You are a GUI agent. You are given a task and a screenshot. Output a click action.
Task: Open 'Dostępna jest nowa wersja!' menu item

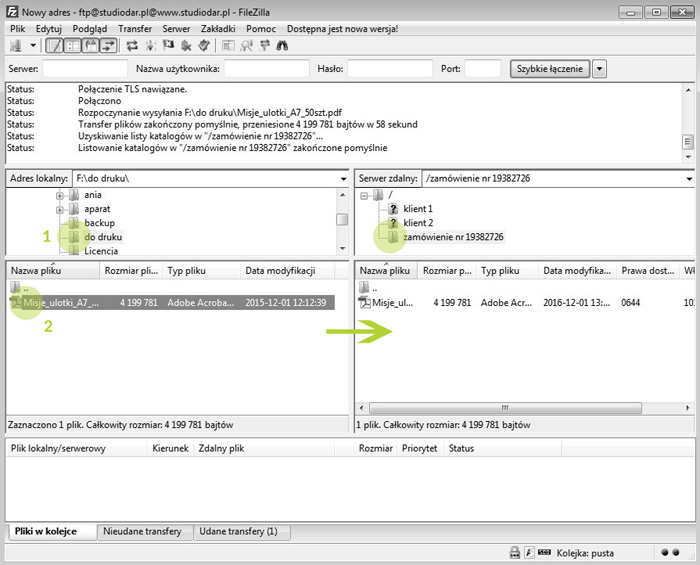tap(342, 29)
